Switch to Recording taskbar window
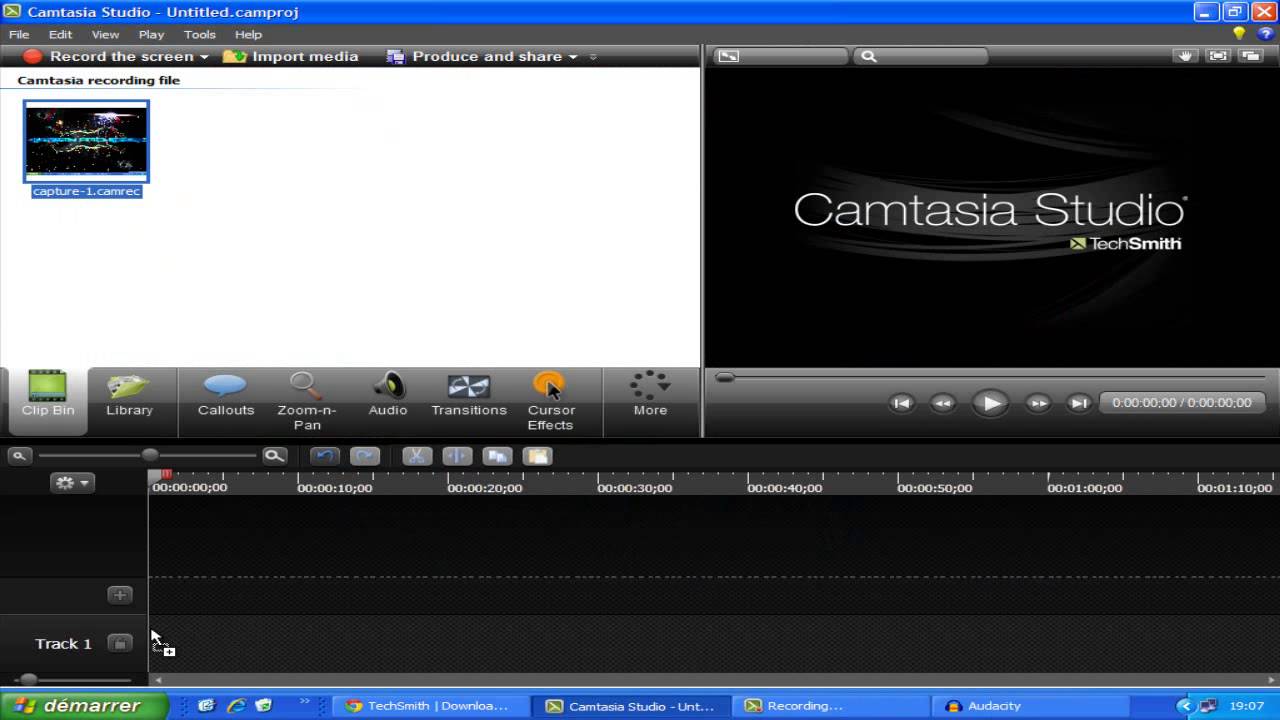This screenshot has height=720, width=1280. click(x=829, y=706)
